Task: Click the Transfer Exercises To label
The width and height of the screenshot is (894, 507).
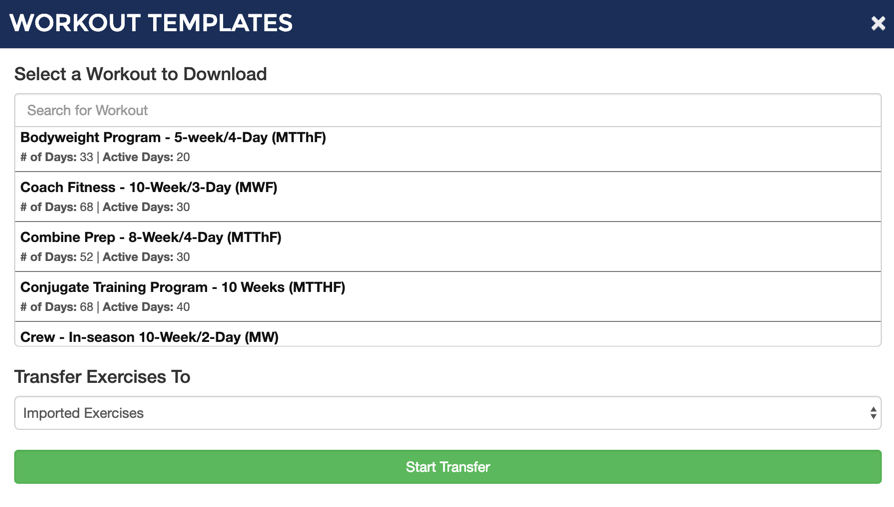Action: pyautogui.click(x=102, y=377)
